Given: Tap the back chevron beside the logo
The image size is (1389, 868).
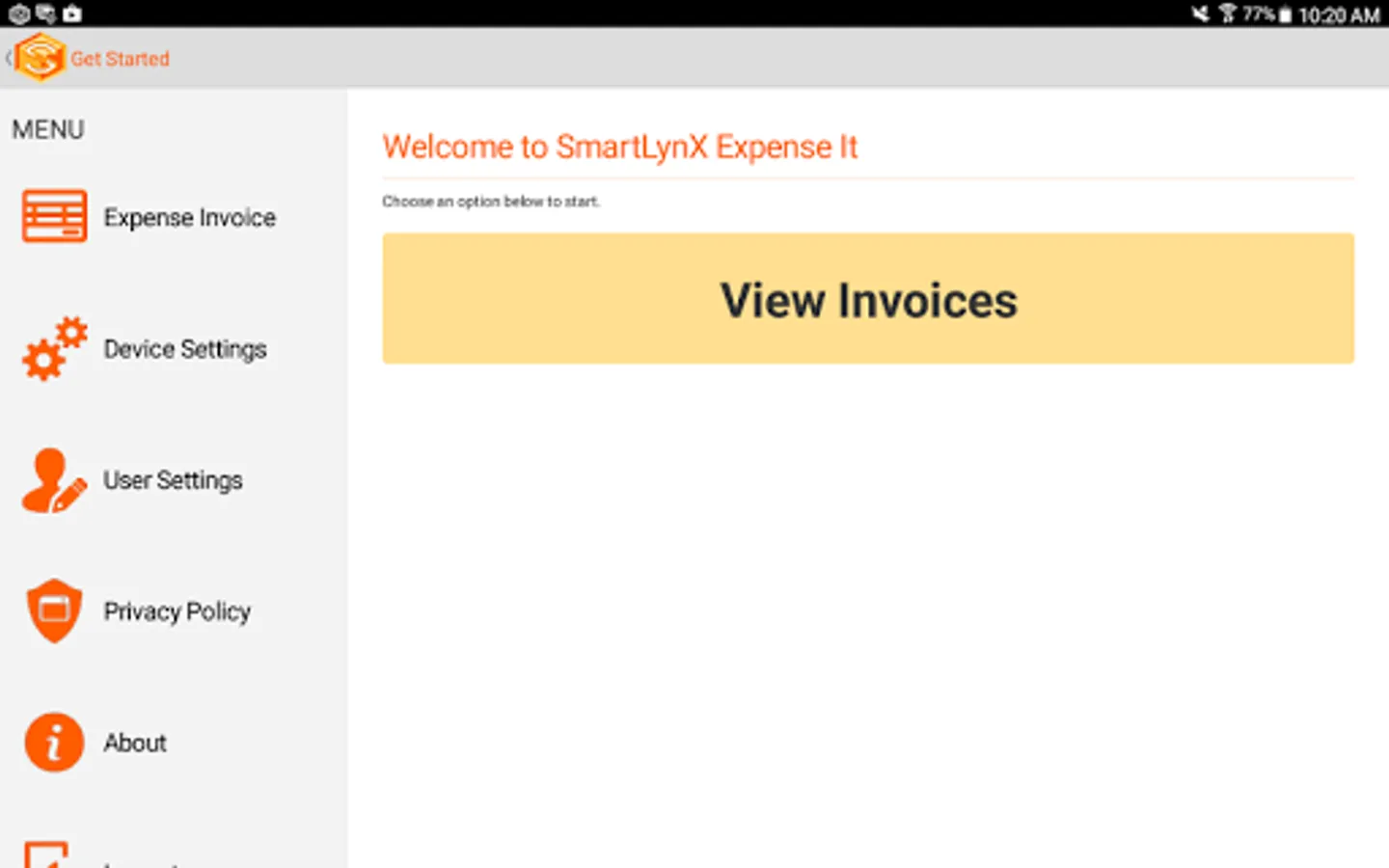Looking at the screenshot, I should click(x=8, y=58).
